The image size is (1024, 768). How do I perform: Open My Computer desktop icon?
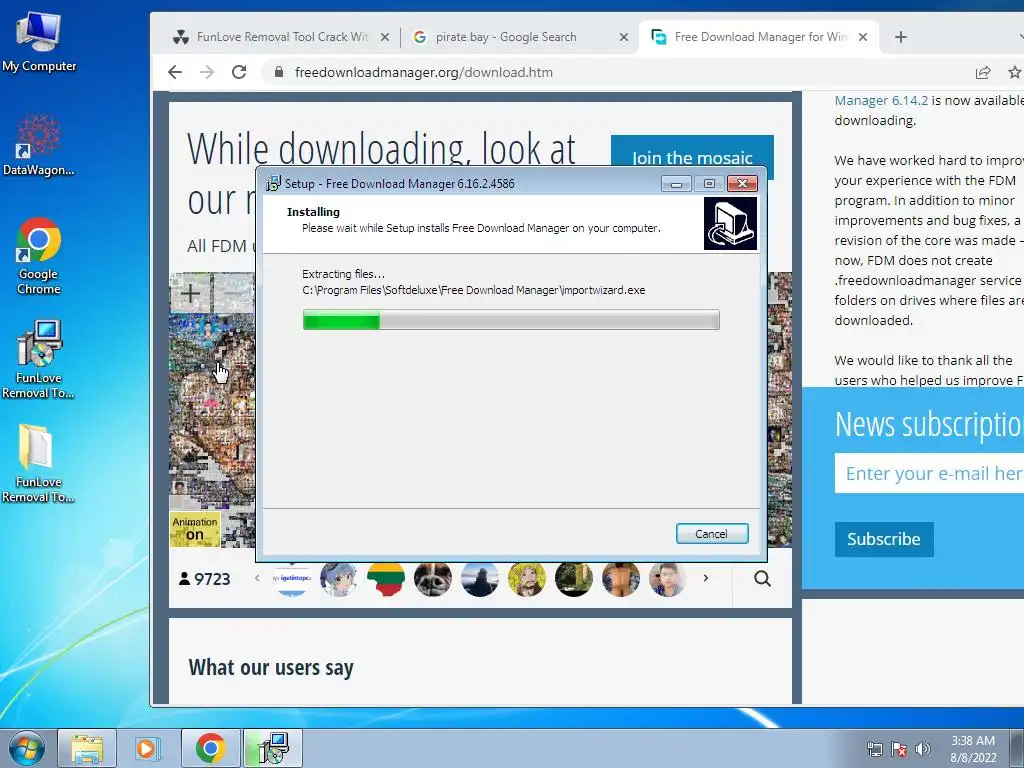(39, 41)
